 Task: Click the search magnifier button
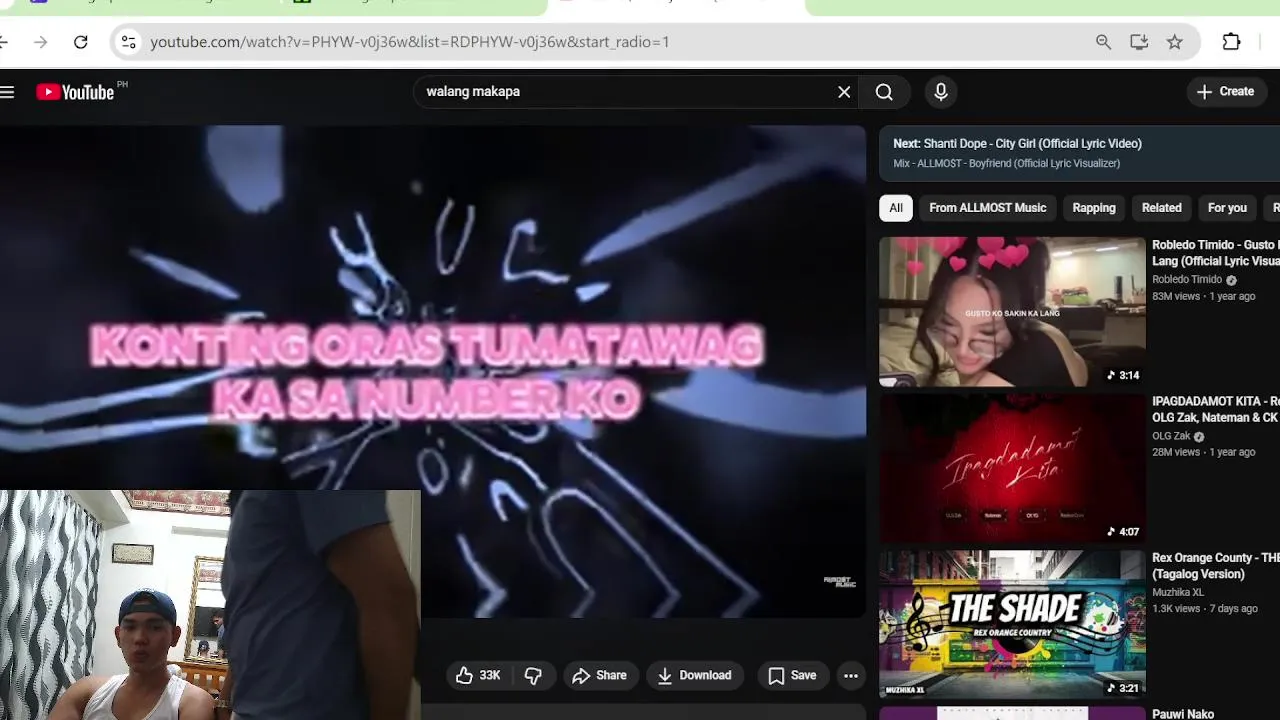pos(884,92)
